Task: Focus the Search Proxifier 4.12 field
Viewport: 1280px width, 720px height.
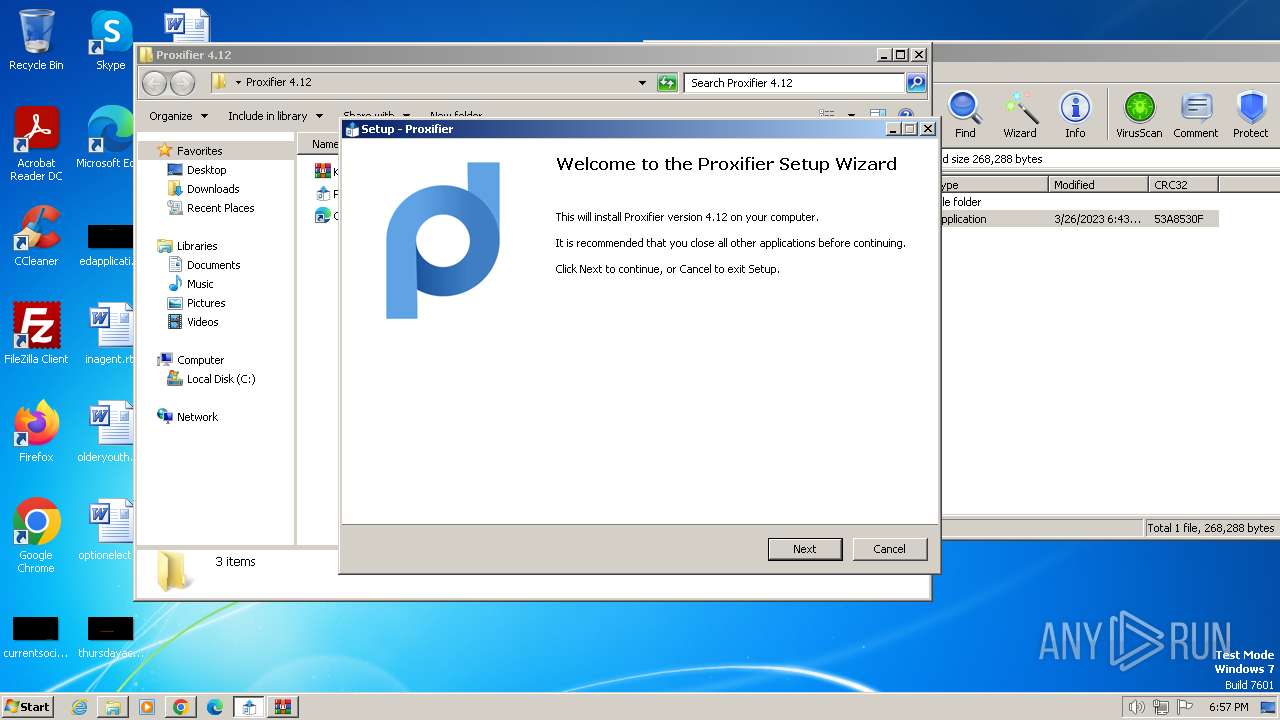Action: click(x=795, y=83)
